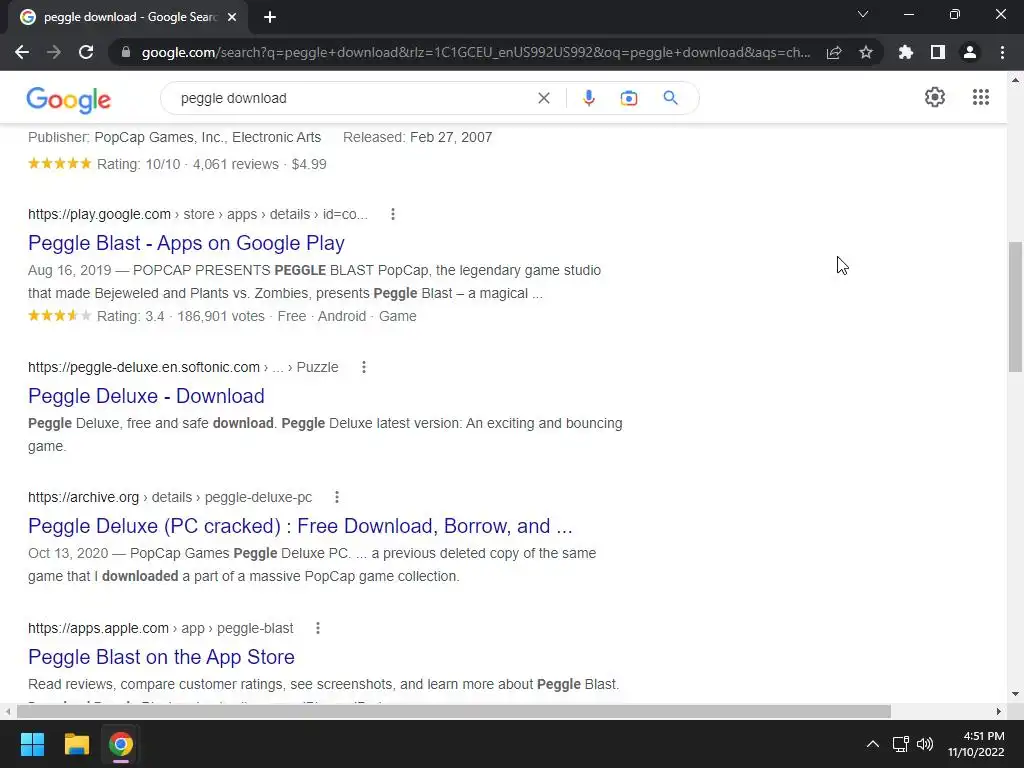Open File Explorer from taskbar
Screen dimensions: 1024x768
[76, 744]
